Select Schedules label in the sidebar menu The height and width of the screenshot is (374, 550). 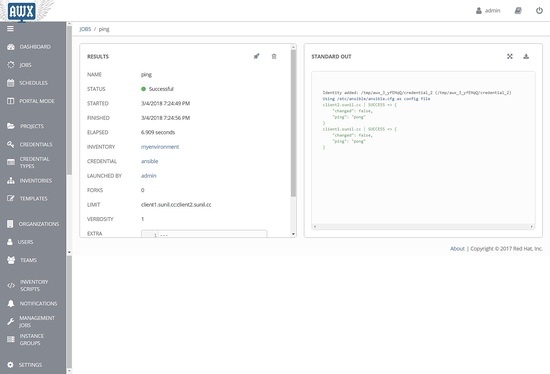click(x=33, y=83)
